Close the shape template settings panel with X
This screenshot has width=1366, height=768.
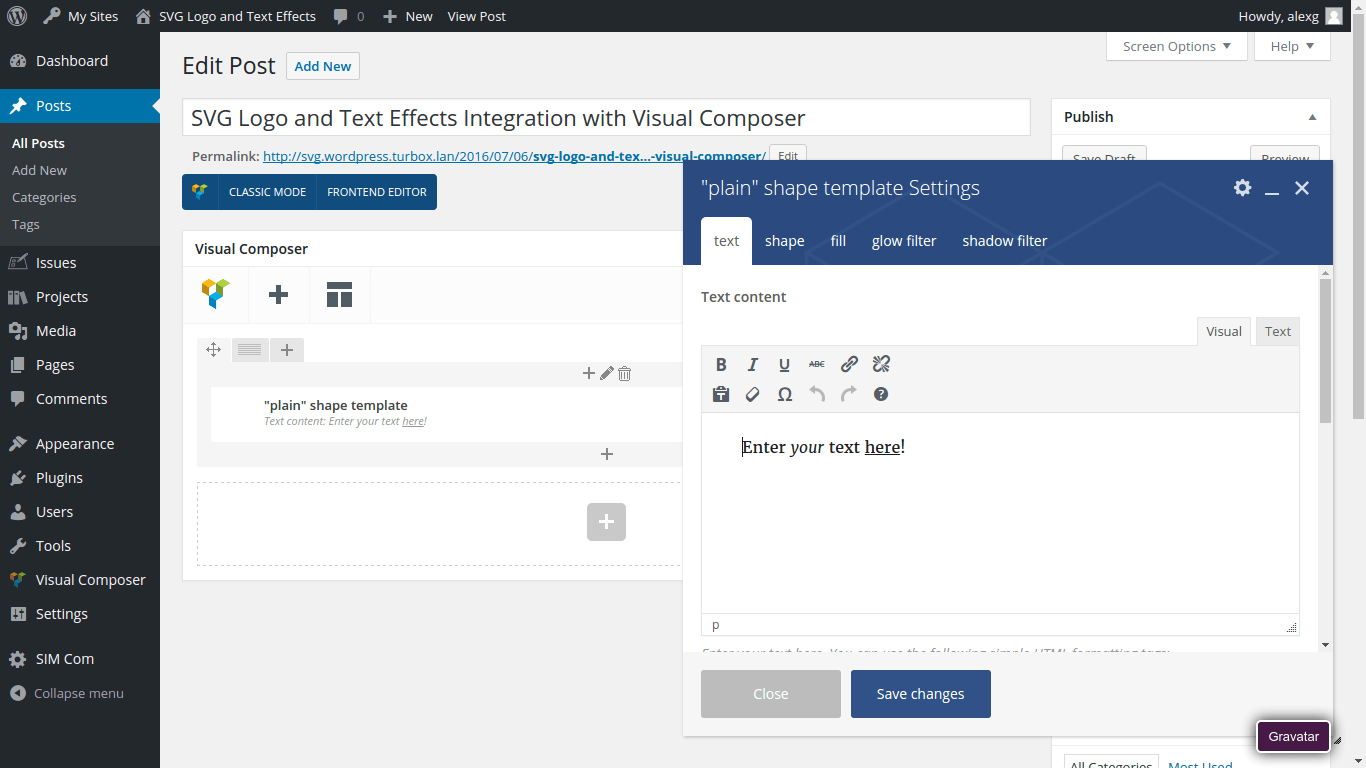(1302, 188)
